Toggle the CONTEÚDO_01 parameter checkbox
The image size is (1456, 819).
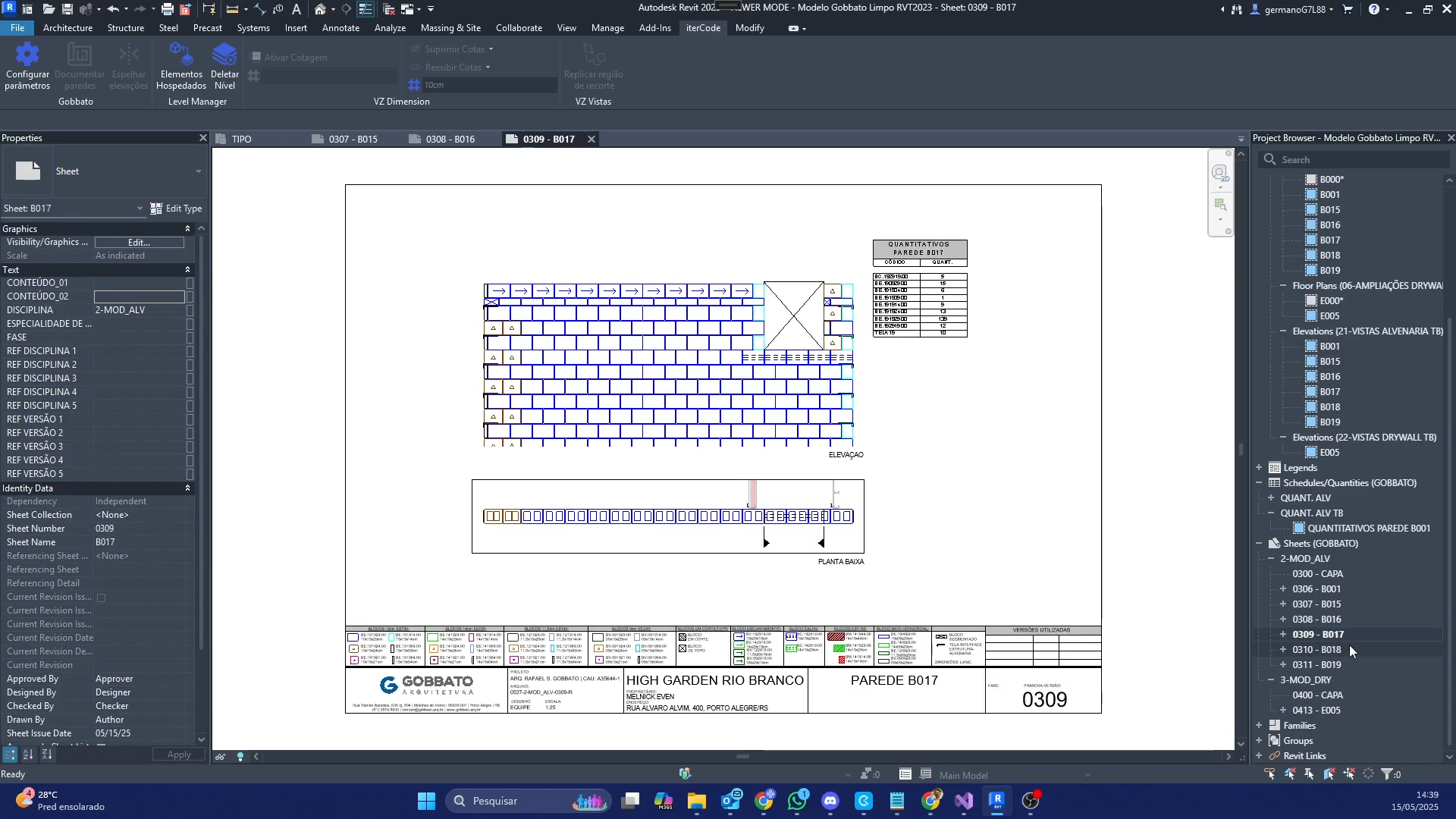click(190, 283)
